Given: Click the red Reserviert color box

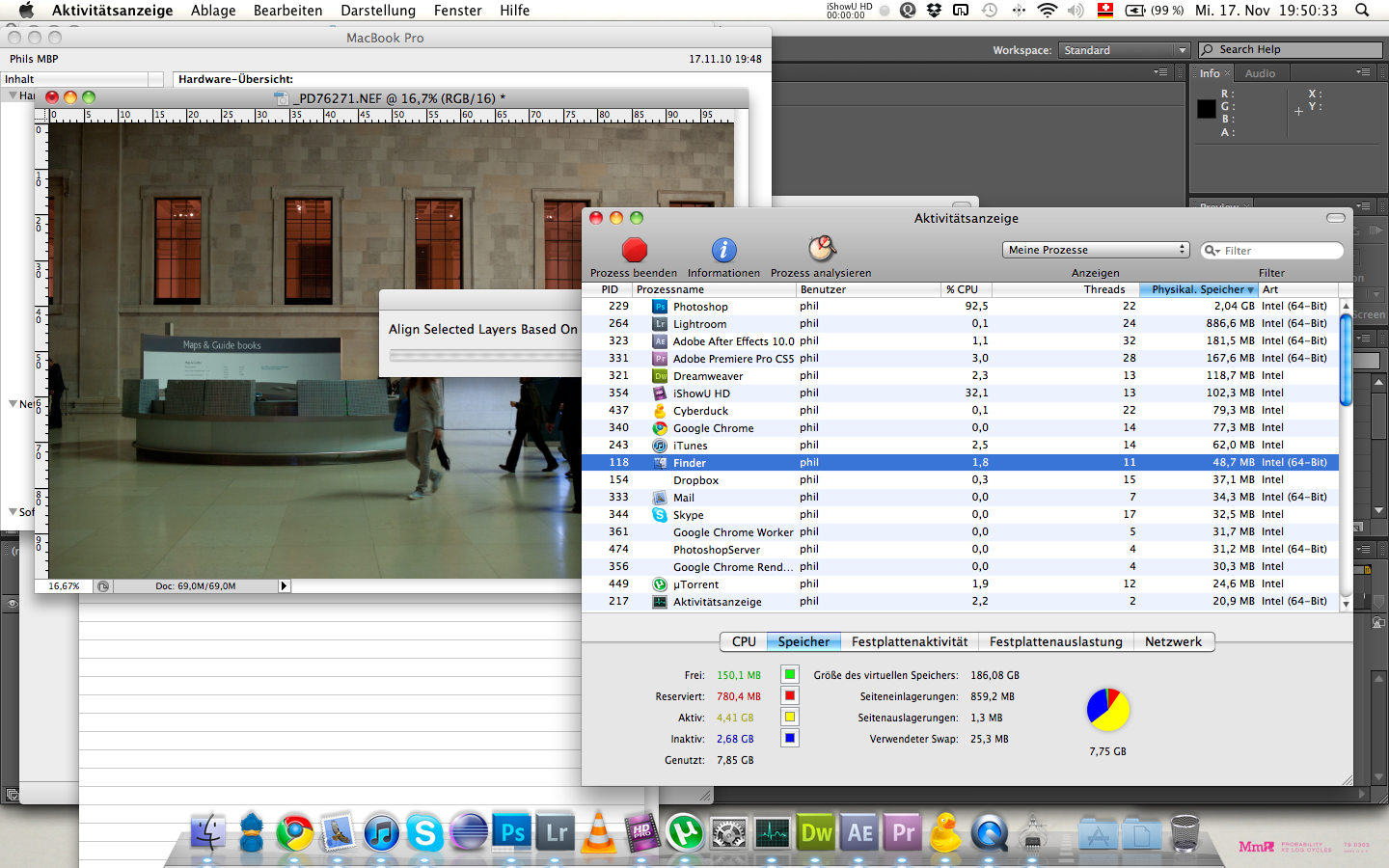Looking at the screenshot, I should [790, 696].
